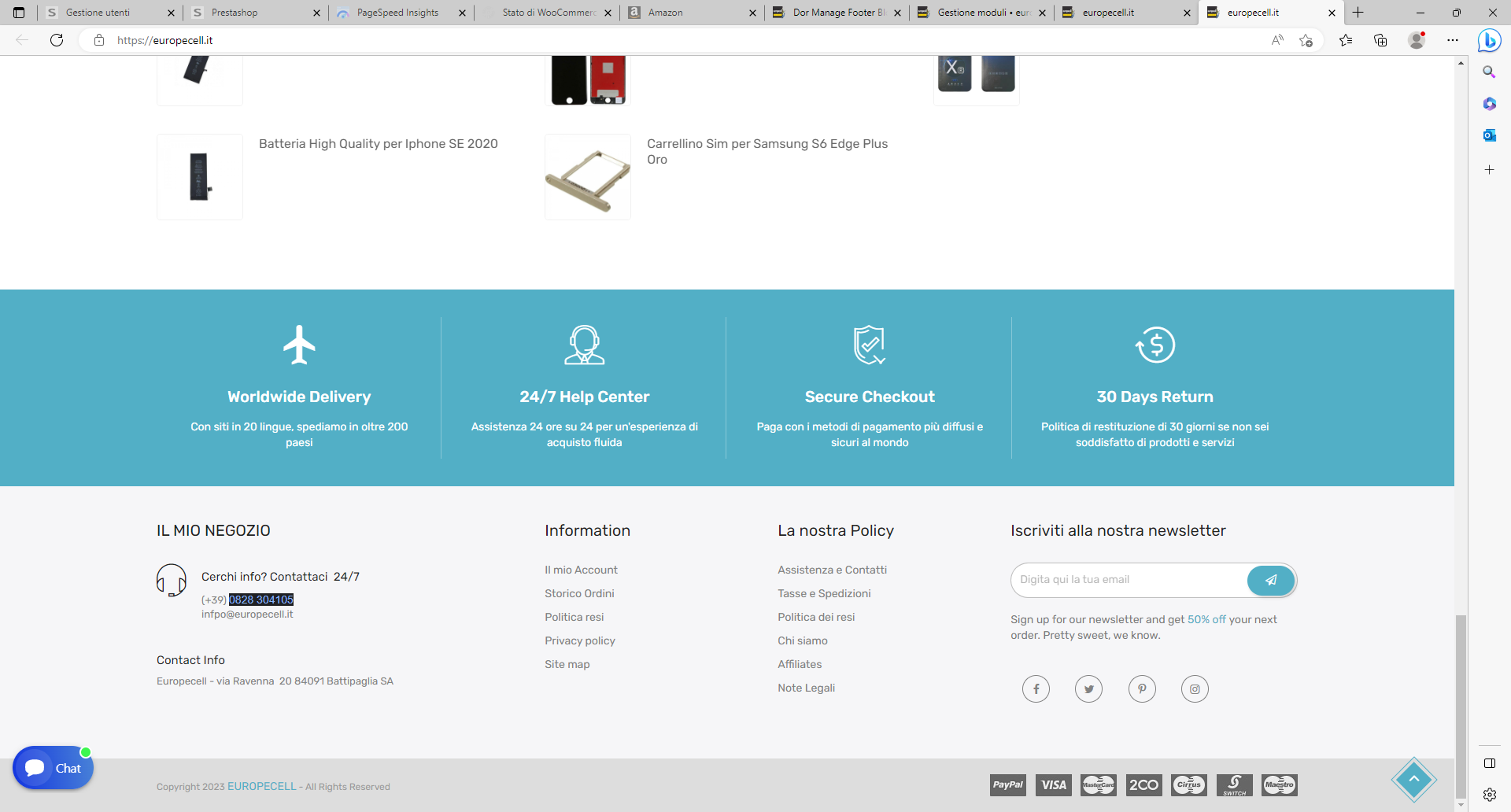
Task: Submit newsletter with paper plane button
Action: [1271, 580]
